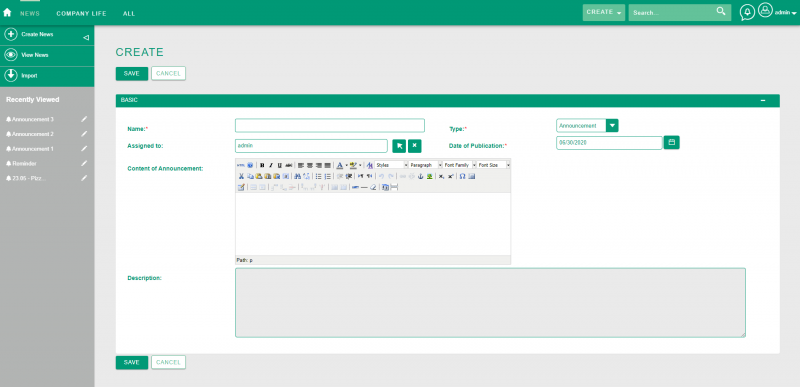Click the bottom CANCEL button
The image size is (800, 387).
(x=168, y=363)
